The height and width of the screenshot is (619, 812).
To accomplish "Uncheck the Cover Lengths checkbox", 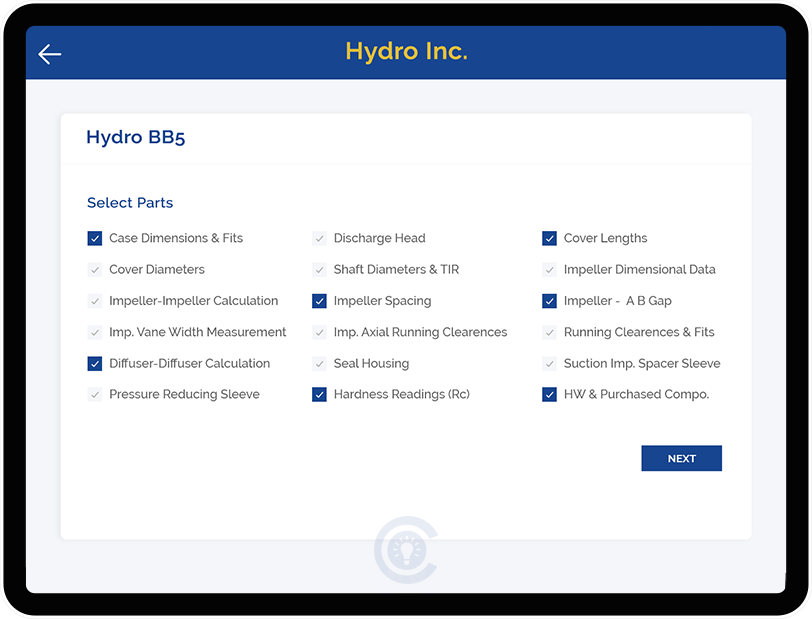I will [x=549, y=238].
